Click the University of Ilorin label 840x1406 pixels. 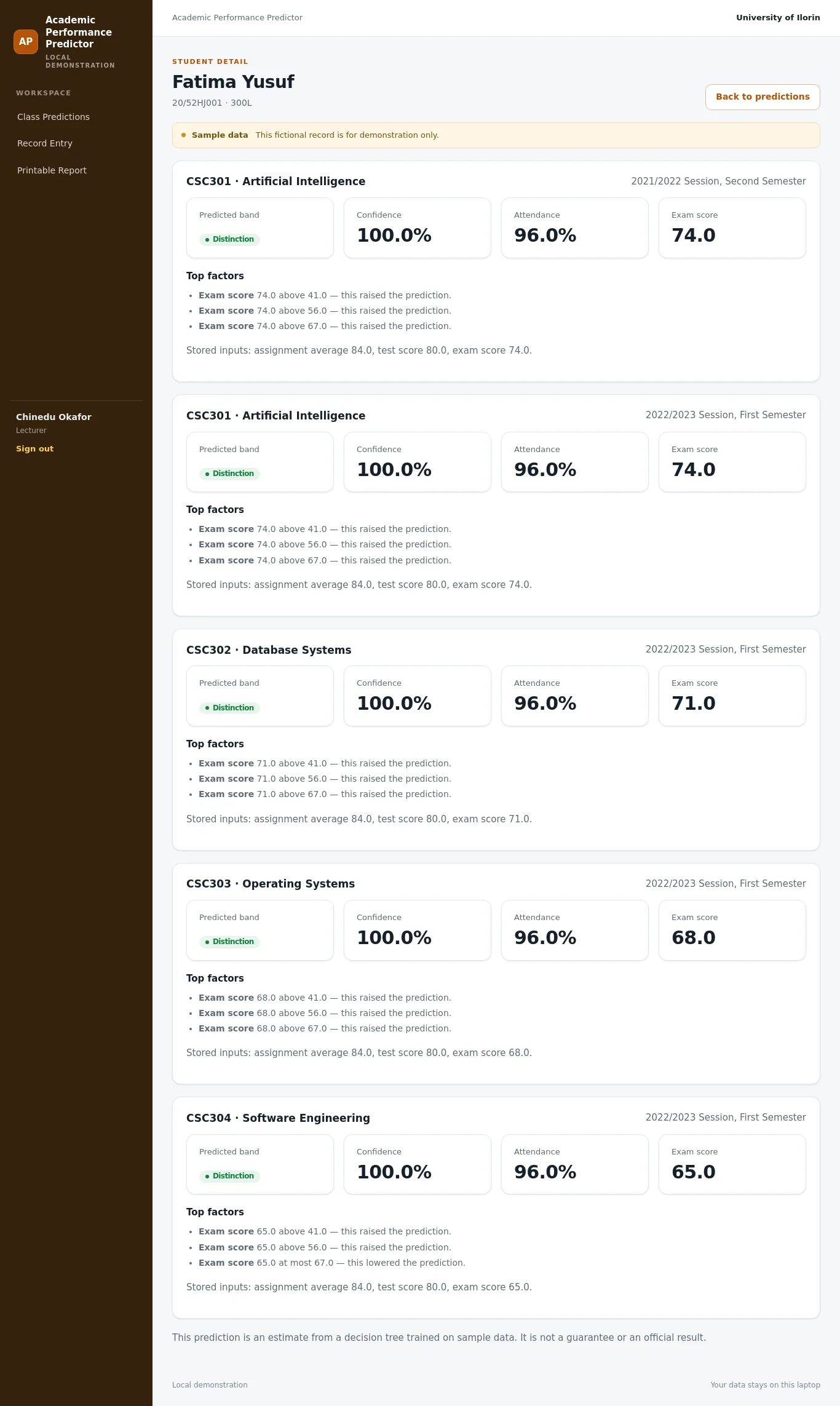point(778,18)
